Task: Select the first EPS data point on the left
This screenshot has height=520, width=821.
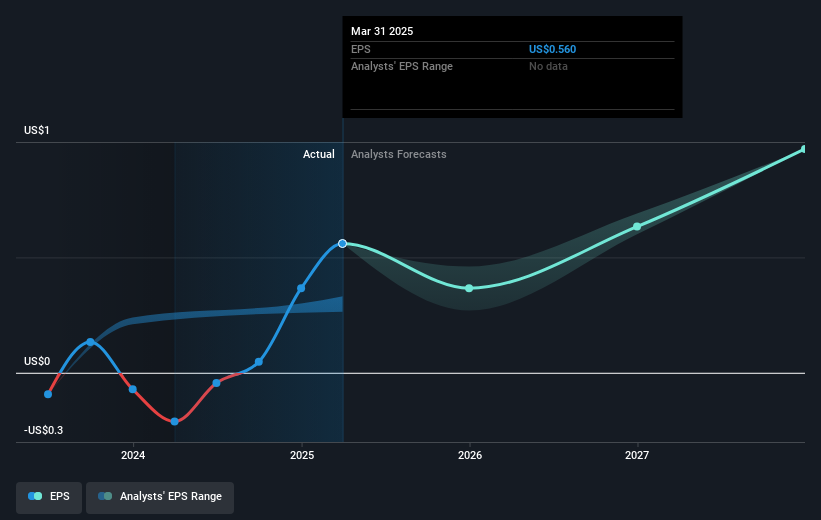Action: click(48, 394)
